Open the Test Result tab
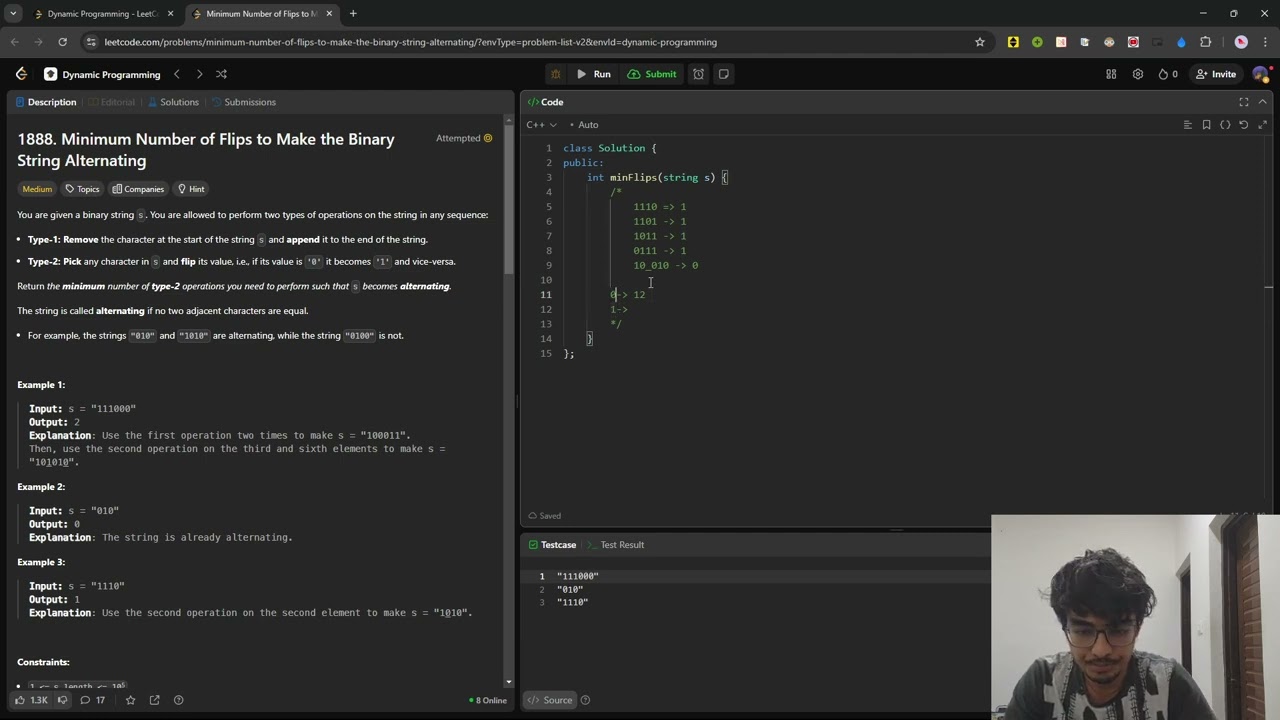This screenshot has height=720, width=1280. [x=615, y=545]
